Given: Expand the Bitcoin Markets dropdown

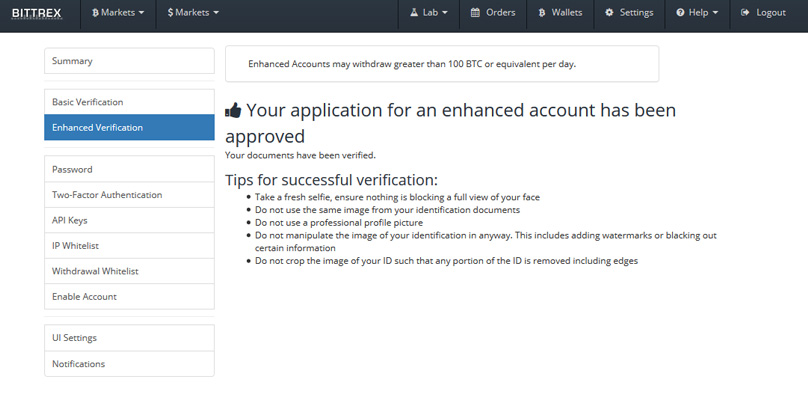Looking at the screenshot, I should coord(118,13).
